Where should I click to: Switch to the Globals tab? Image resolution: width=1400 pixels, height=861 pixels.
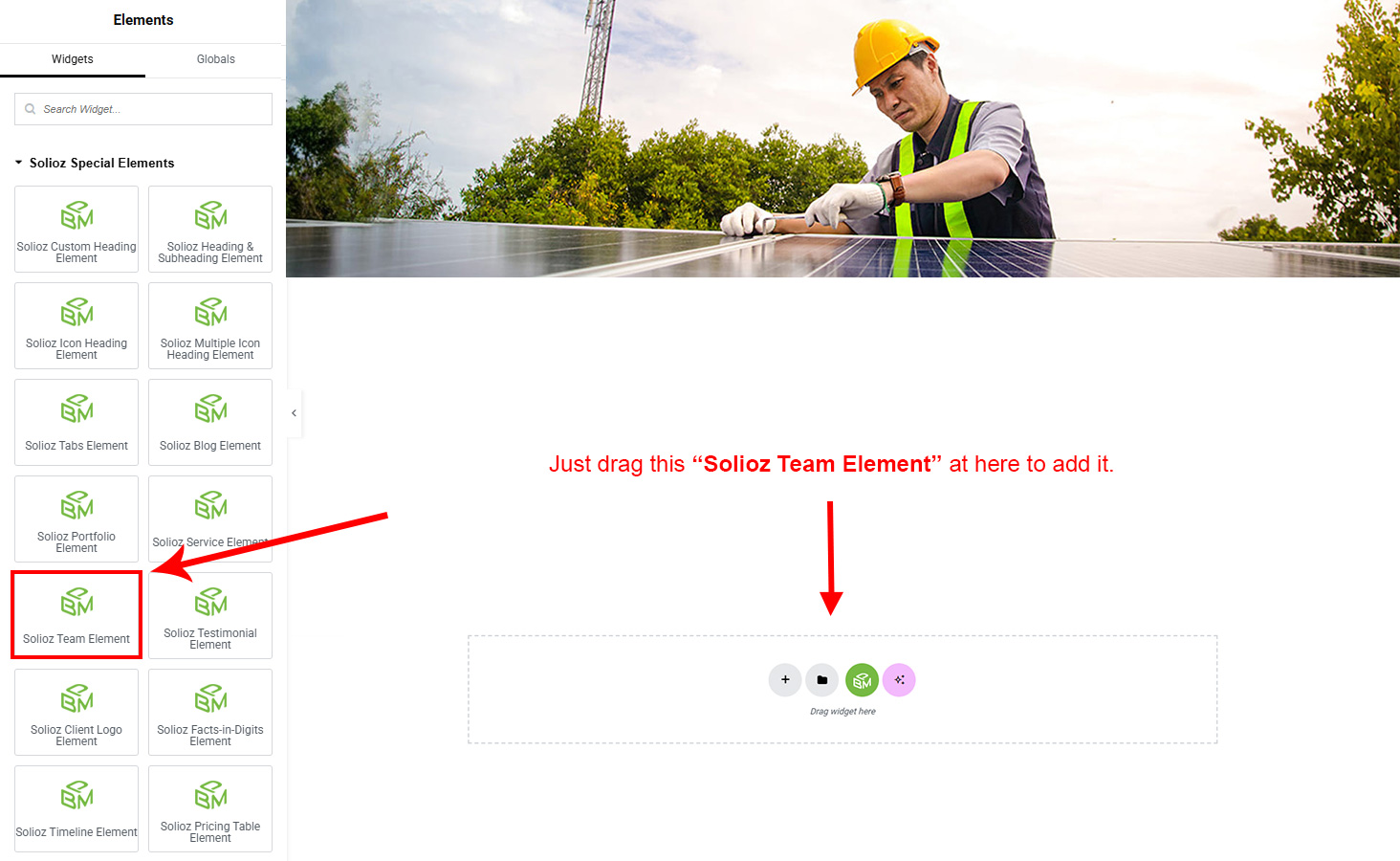click(216, 59)
